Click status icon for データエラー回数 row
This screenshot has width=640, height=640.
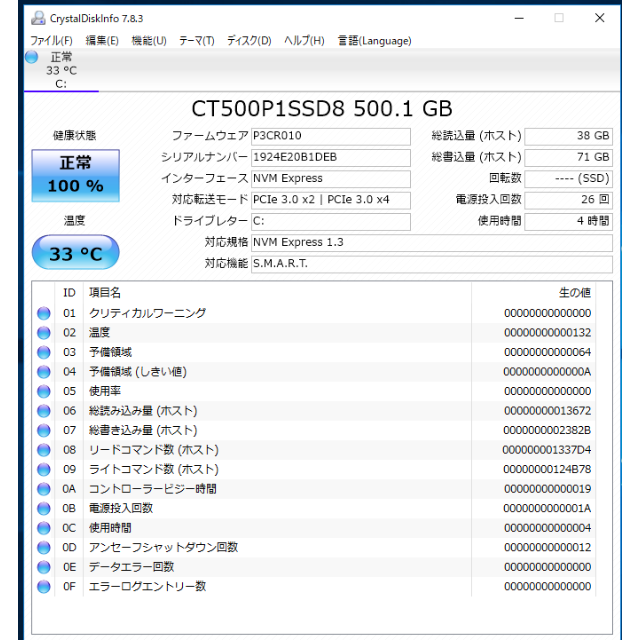(x=44, y=567)
